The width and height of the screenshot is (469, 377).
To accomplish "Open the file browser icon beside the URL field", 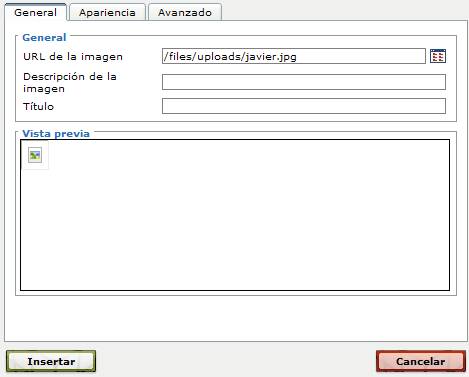I will point(438,56).
